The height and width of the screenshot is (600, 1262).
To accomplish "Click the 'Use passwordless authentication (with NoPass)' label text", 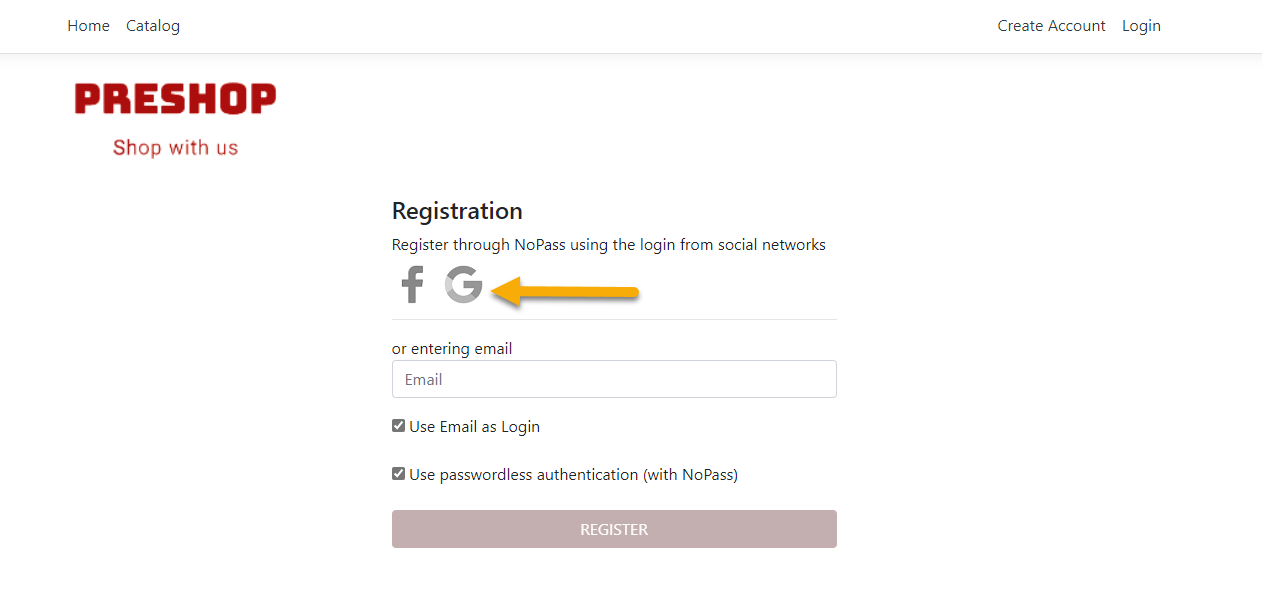I will (573, 475).
